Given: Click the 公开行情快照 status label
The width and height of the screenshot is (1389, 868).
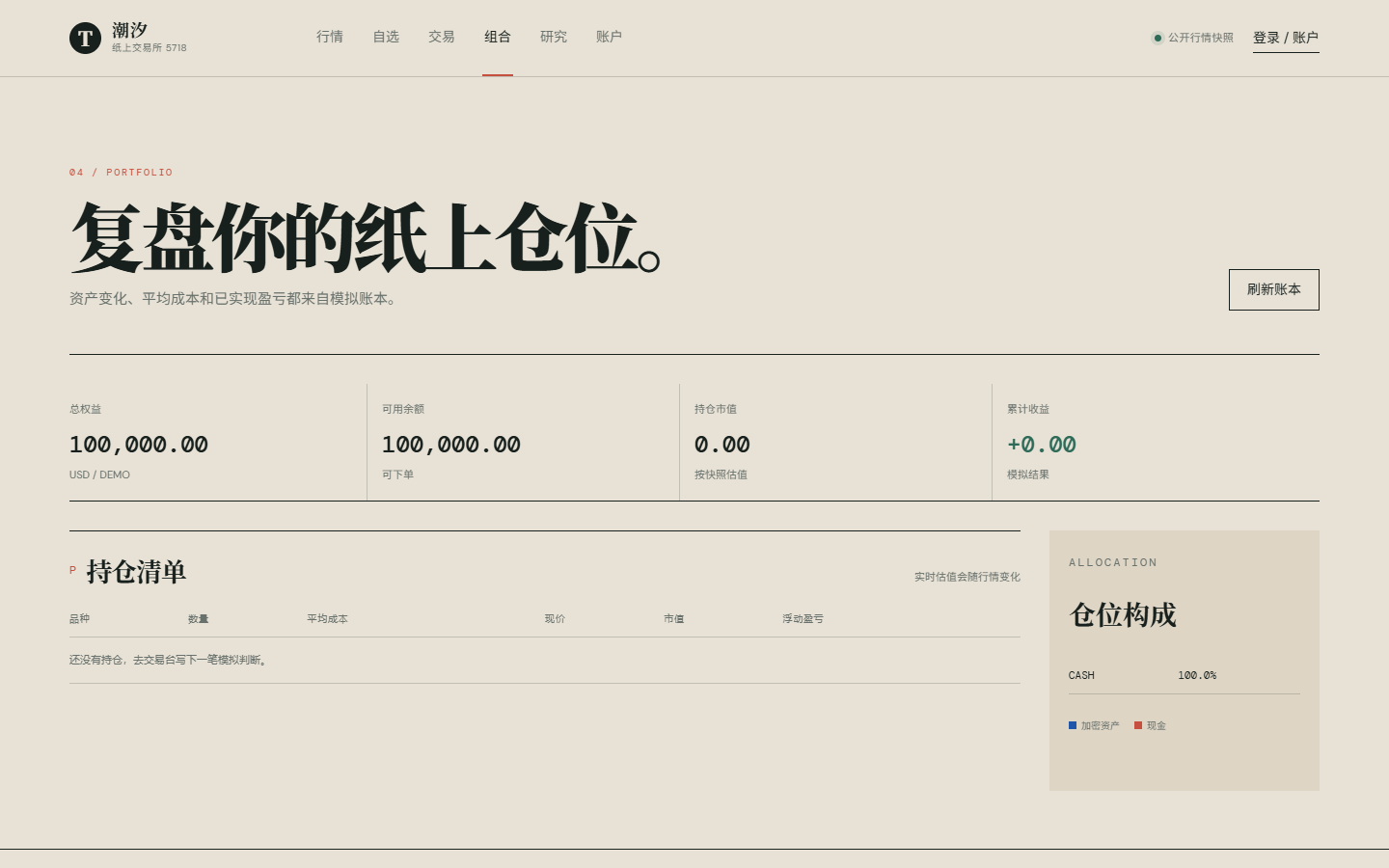Looking at the screenshot, I should coord(1201,38).
